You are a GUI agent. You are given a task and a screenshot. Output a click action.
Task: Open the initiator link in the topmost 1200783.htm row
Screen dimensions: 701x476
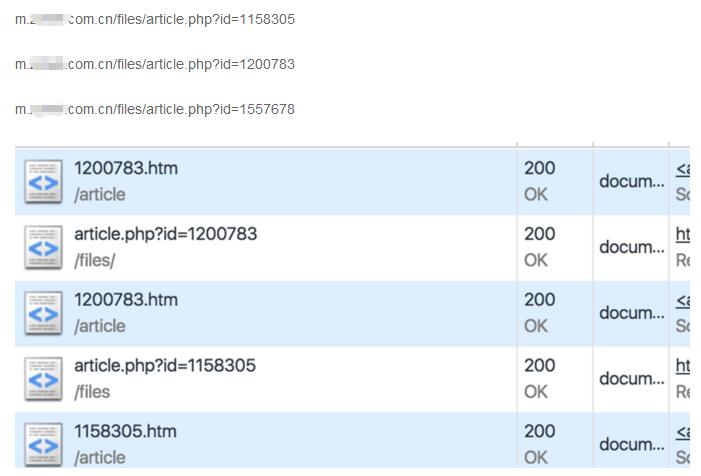(x=683, y=169)
